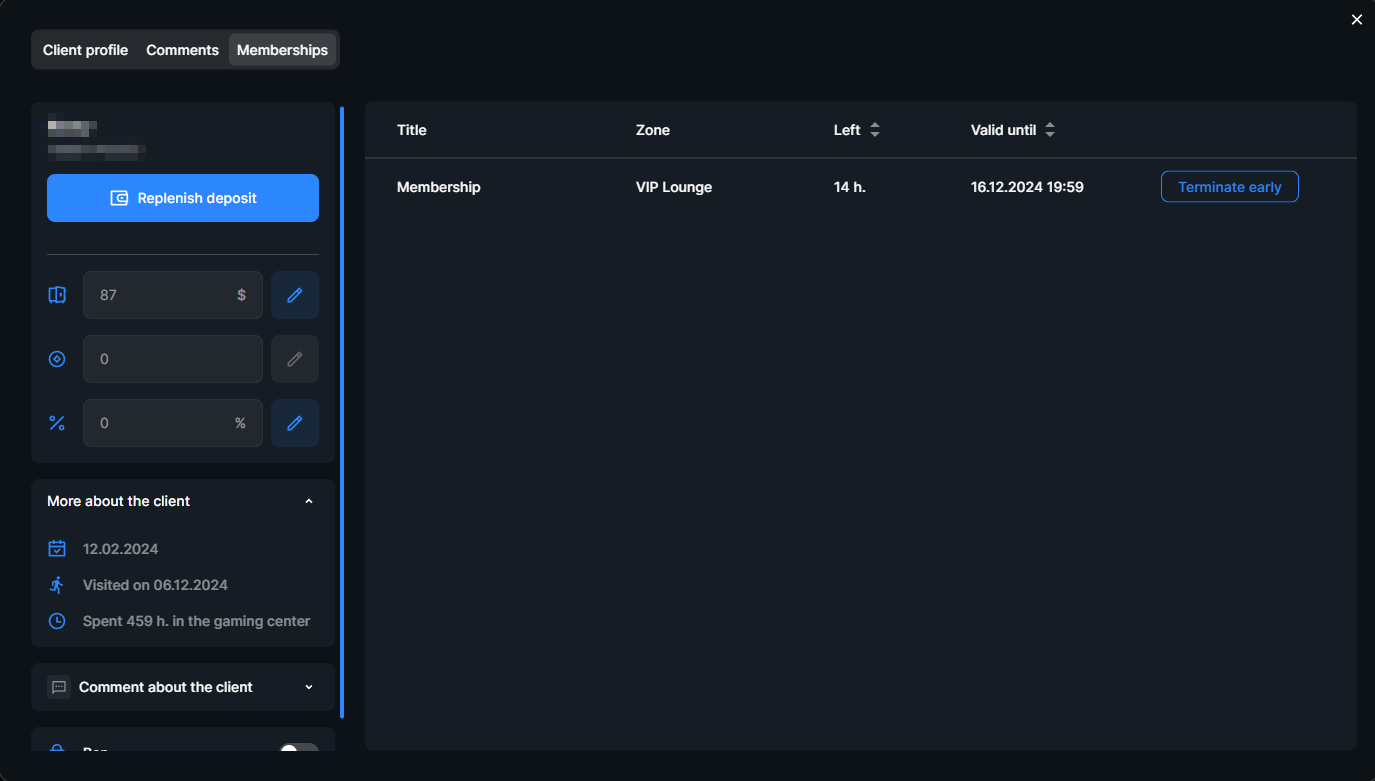This screenshot has width=1375, height=781.
Task: Click Terminate early for the Membership
Action: (1230, 187)
